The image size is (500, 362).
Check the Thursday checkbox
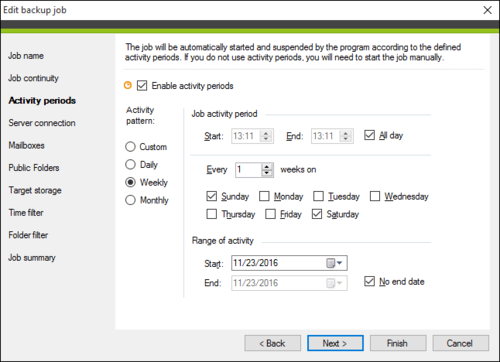tap(212, 214)
